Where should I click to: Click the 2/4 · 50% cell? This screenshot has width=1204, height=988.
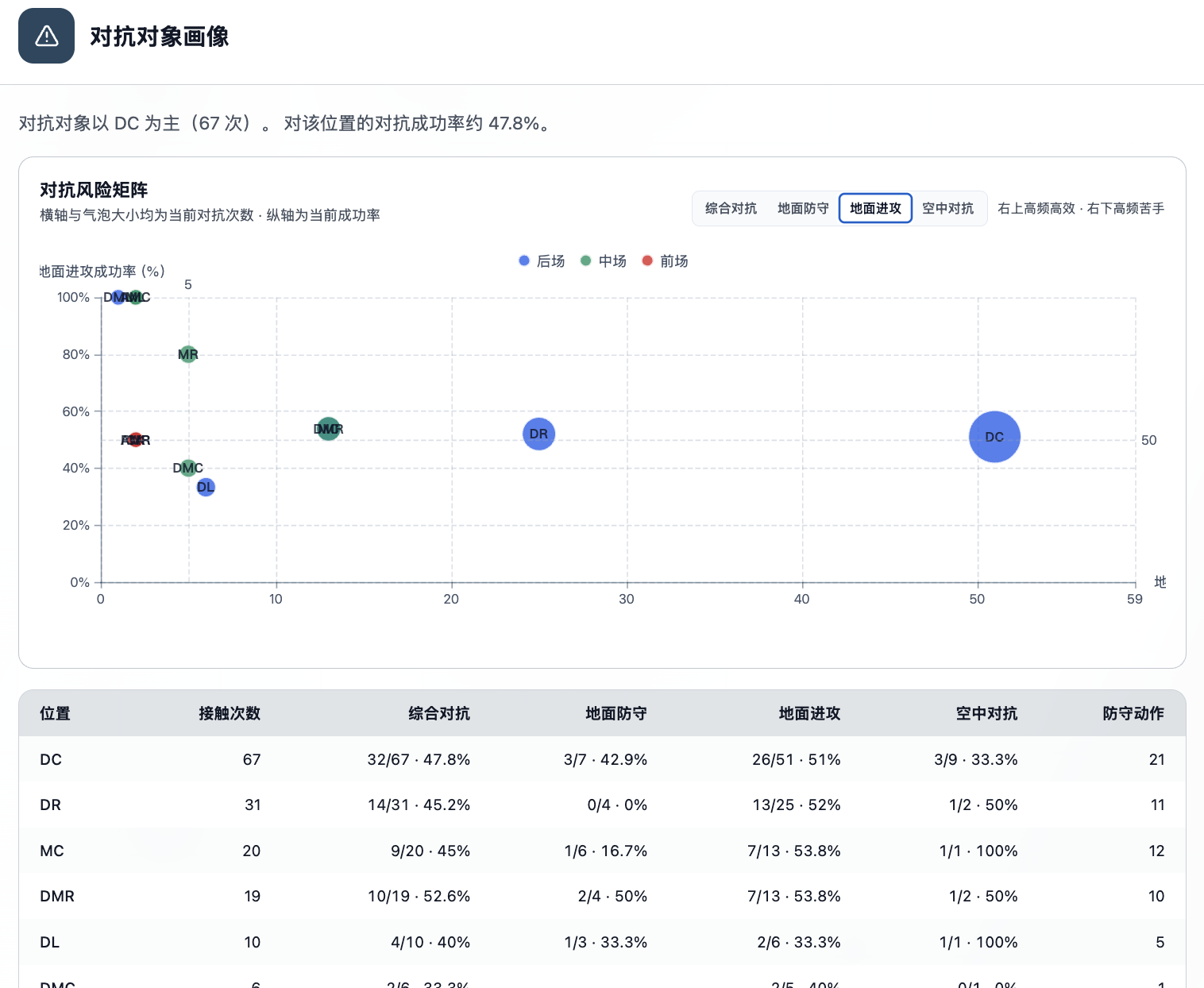(x=612, y=896)
